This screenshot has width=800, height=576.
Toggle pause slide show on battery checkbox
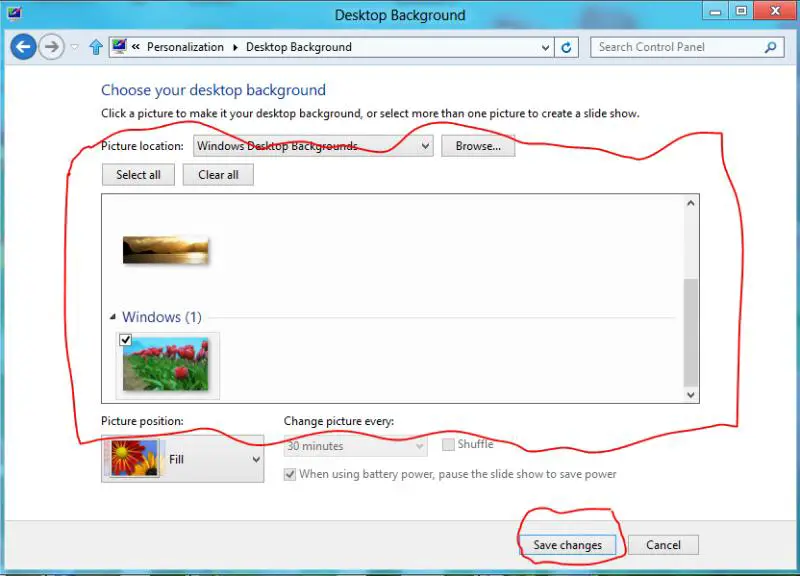tap(290, 474)
